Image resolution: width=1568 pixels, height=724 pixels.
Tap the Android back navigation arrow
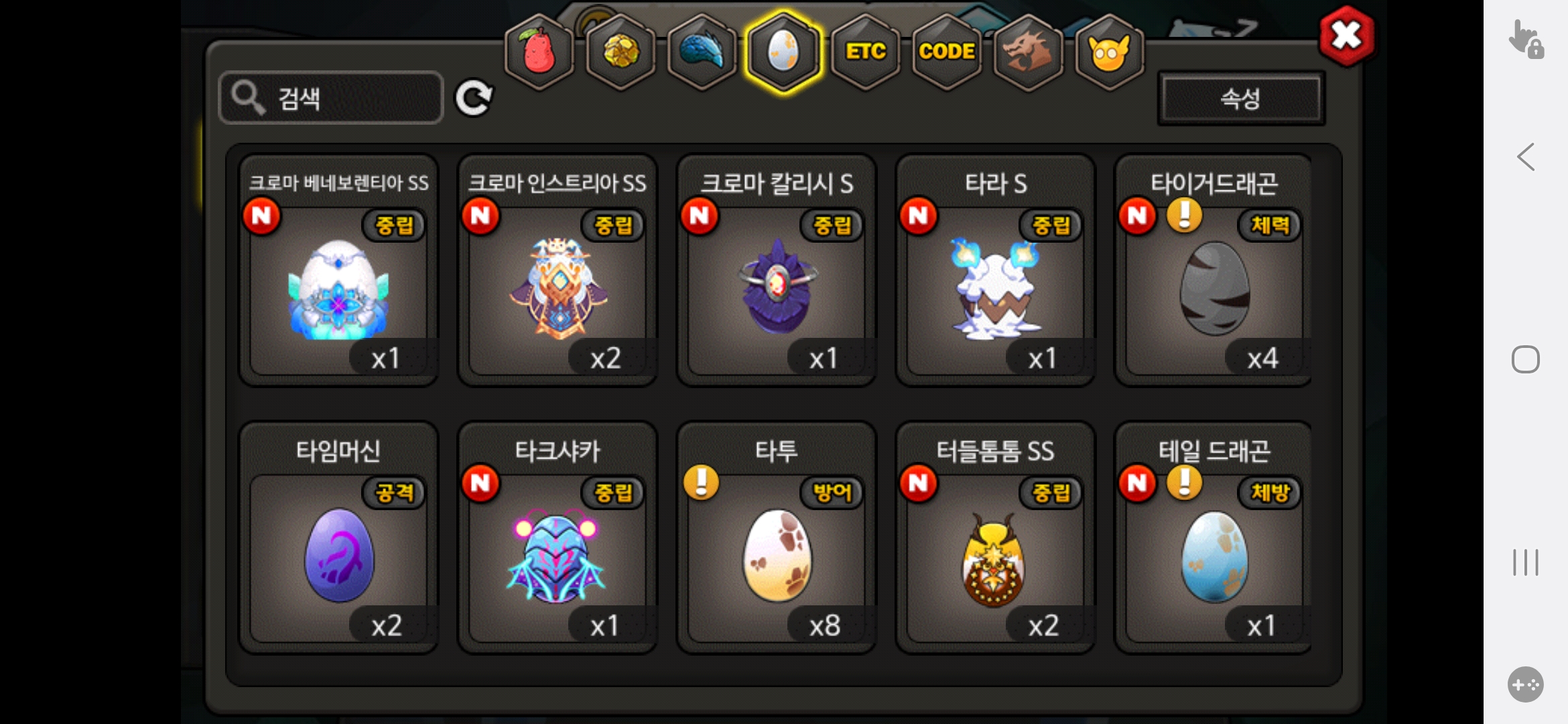click(1526, 158)
